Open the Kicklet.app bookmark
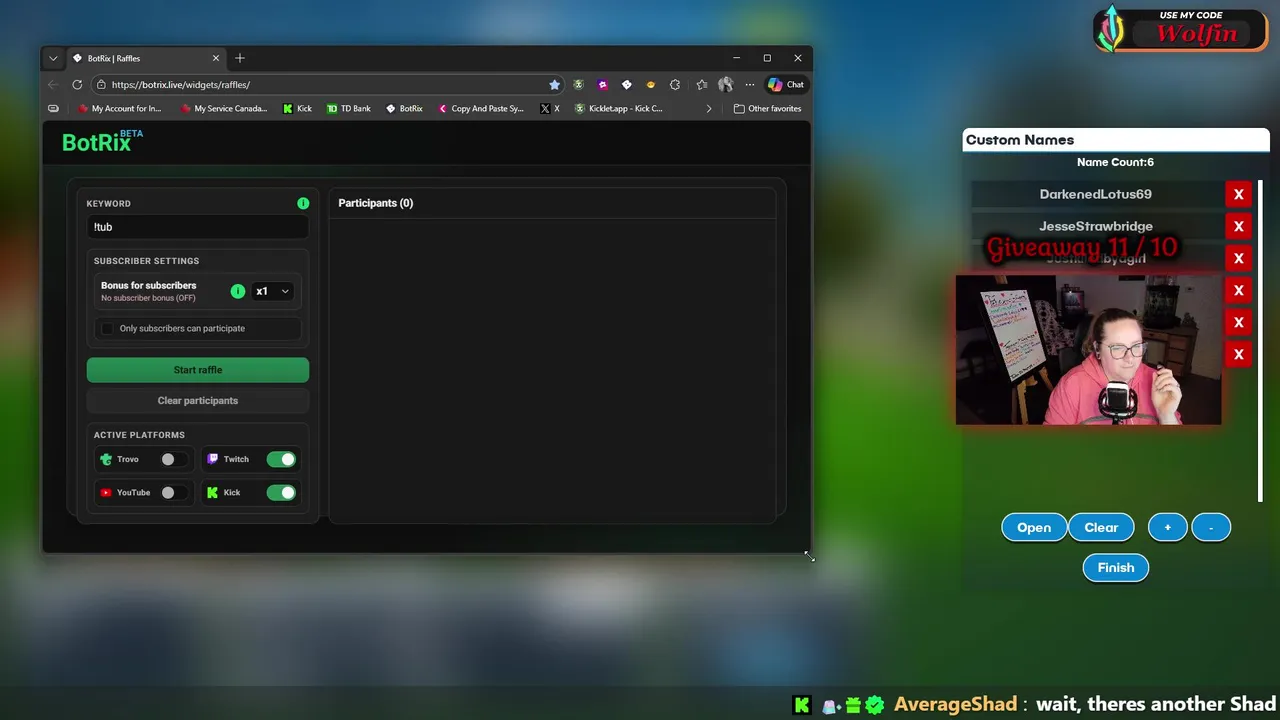This screenshot has height=720, width=1280. pyautogui.click(x=619, y=108)
